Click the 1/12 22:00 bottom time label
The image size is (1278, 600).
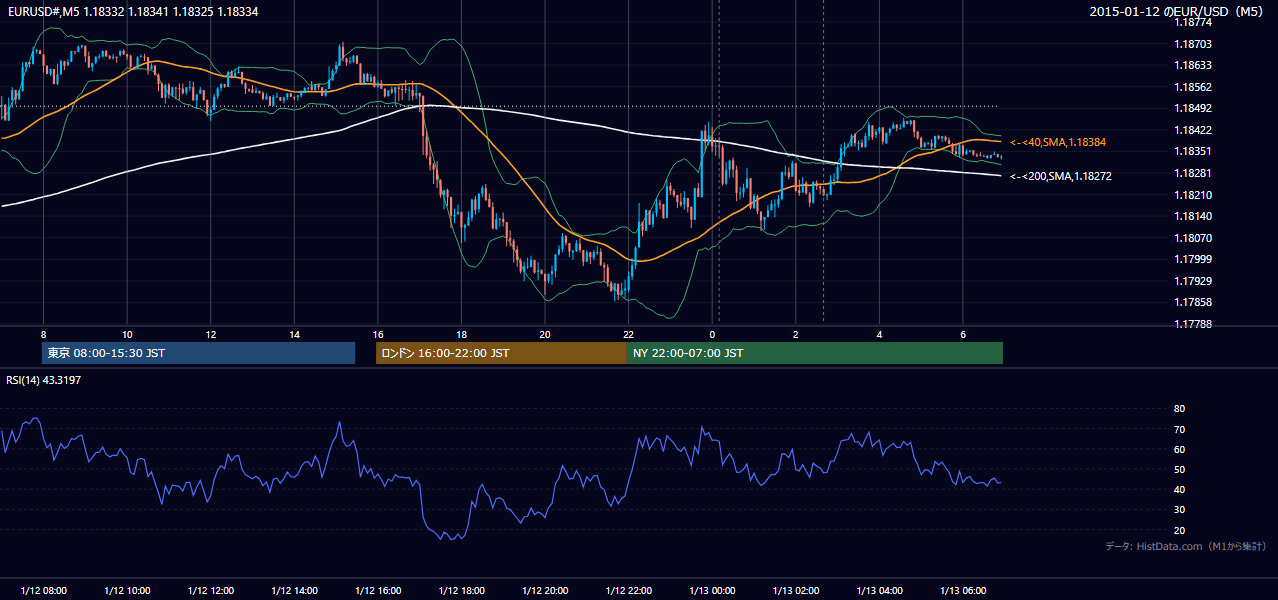click(x=628, y=590)
